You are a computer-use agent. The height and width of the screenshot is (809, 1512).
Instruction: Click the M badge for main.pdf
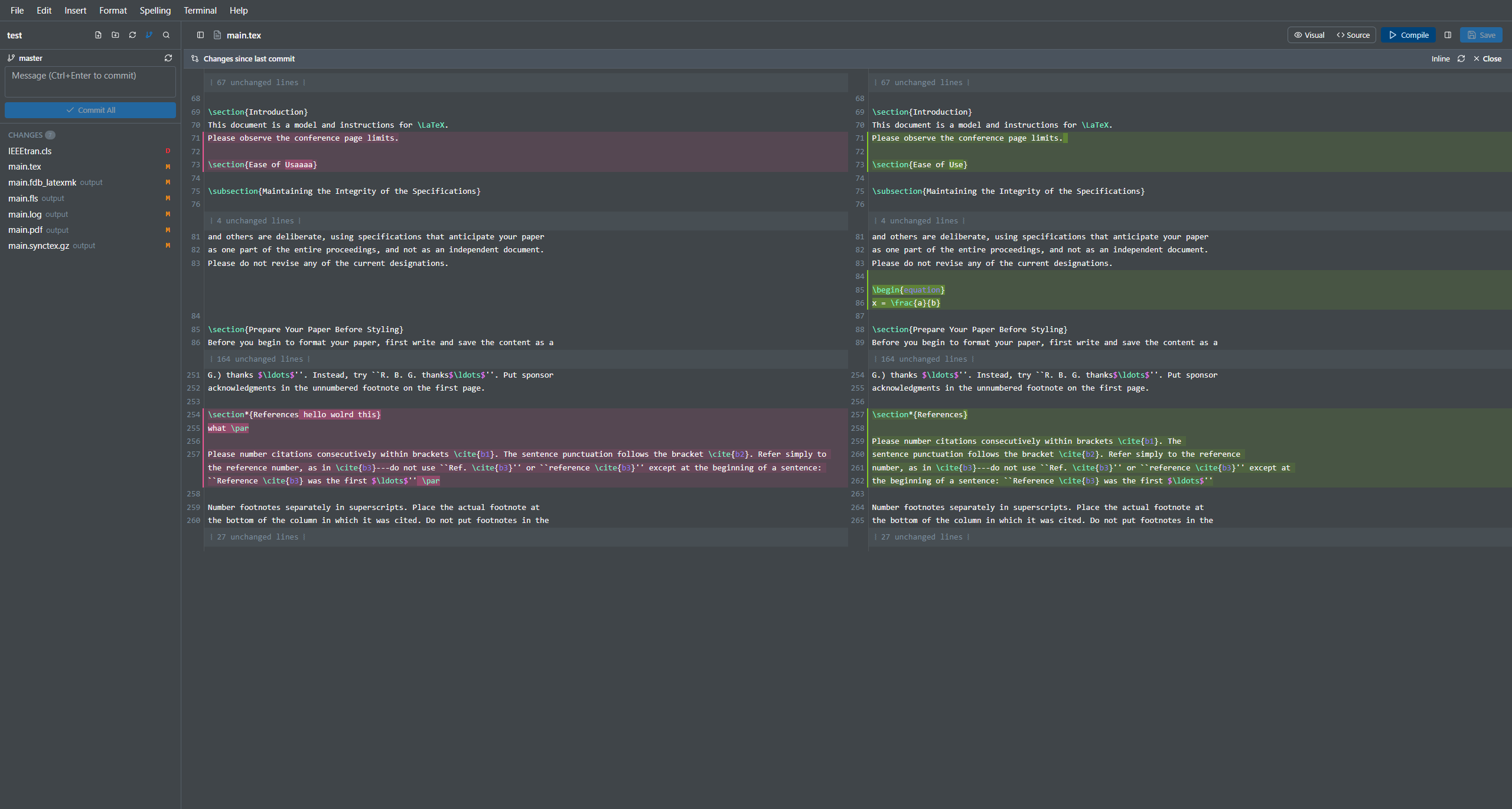click(168, 230)
